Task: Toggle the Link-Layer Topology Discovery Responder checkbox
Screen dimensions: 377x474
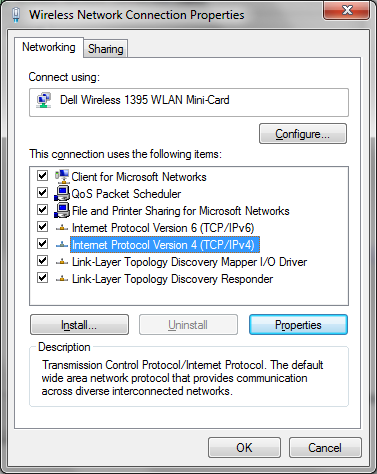Action: click(x=42, y=278)
